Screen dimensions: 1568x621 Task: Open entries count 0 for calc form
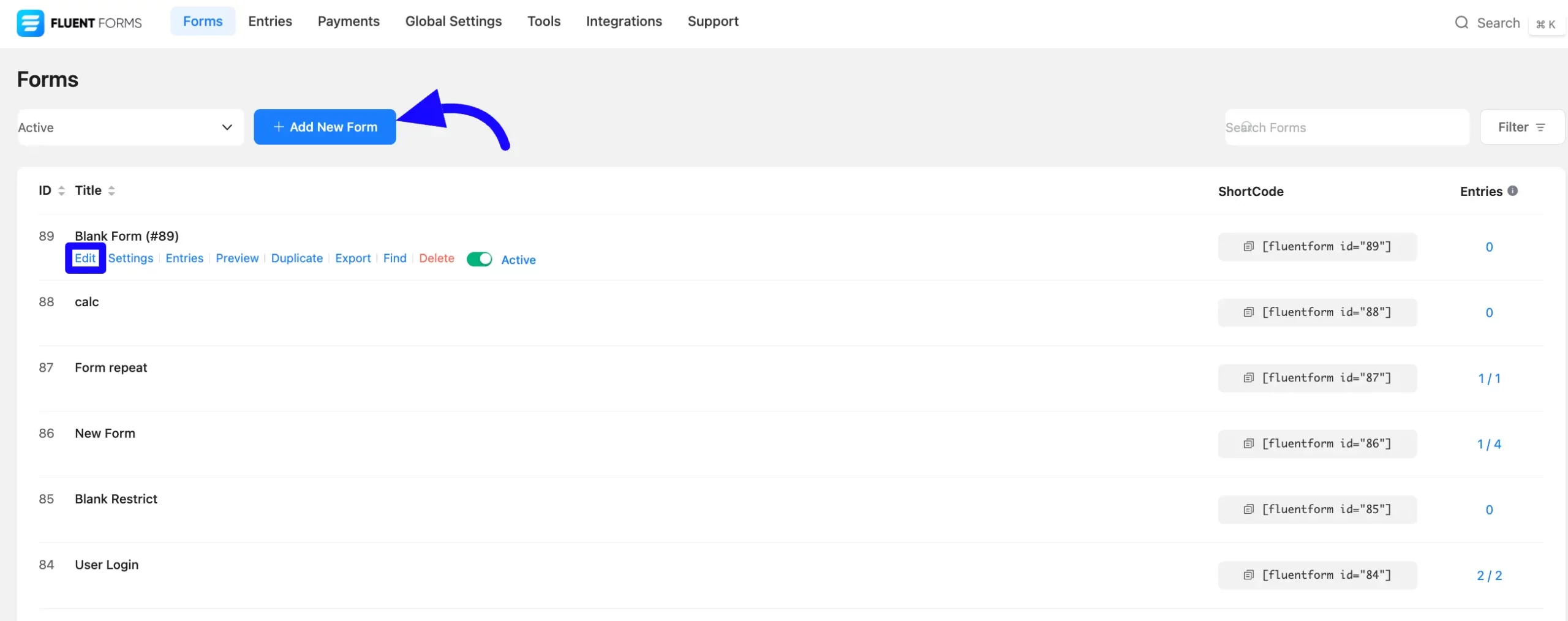(1489, 312)
